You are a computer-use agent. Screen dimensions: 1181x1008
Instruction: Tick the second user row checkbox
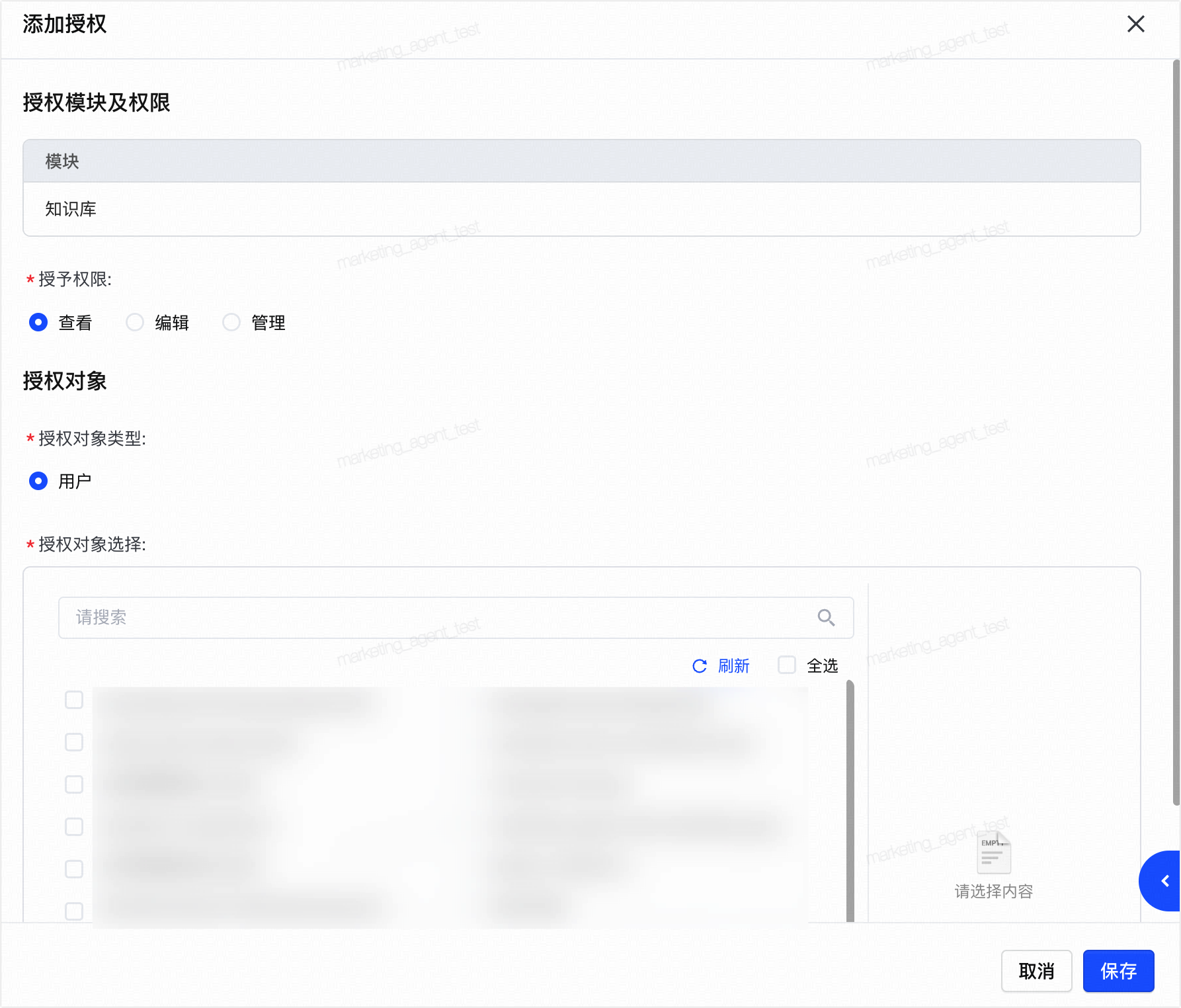(x=74, y=742)
